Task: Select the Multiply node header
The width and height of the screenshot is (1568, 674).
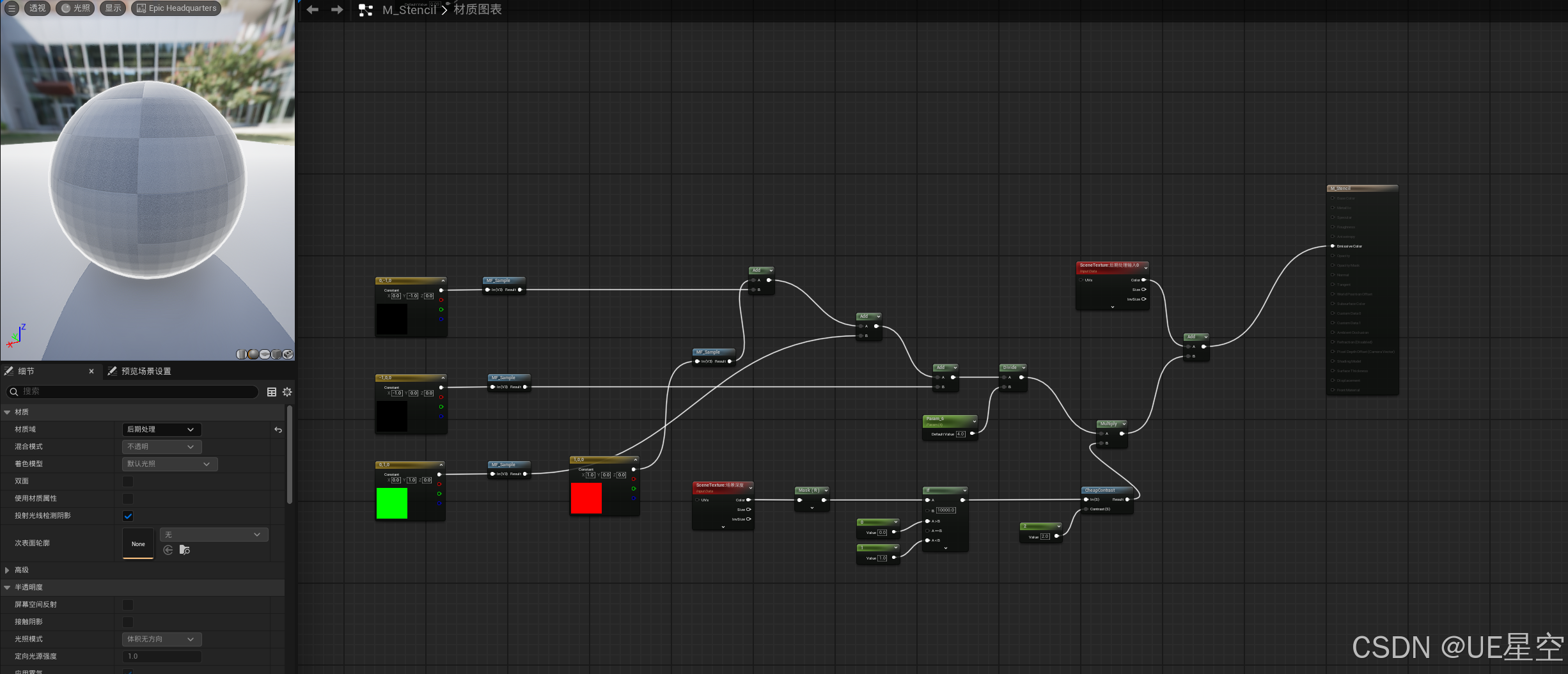Action: click(x=1111, y=424)
